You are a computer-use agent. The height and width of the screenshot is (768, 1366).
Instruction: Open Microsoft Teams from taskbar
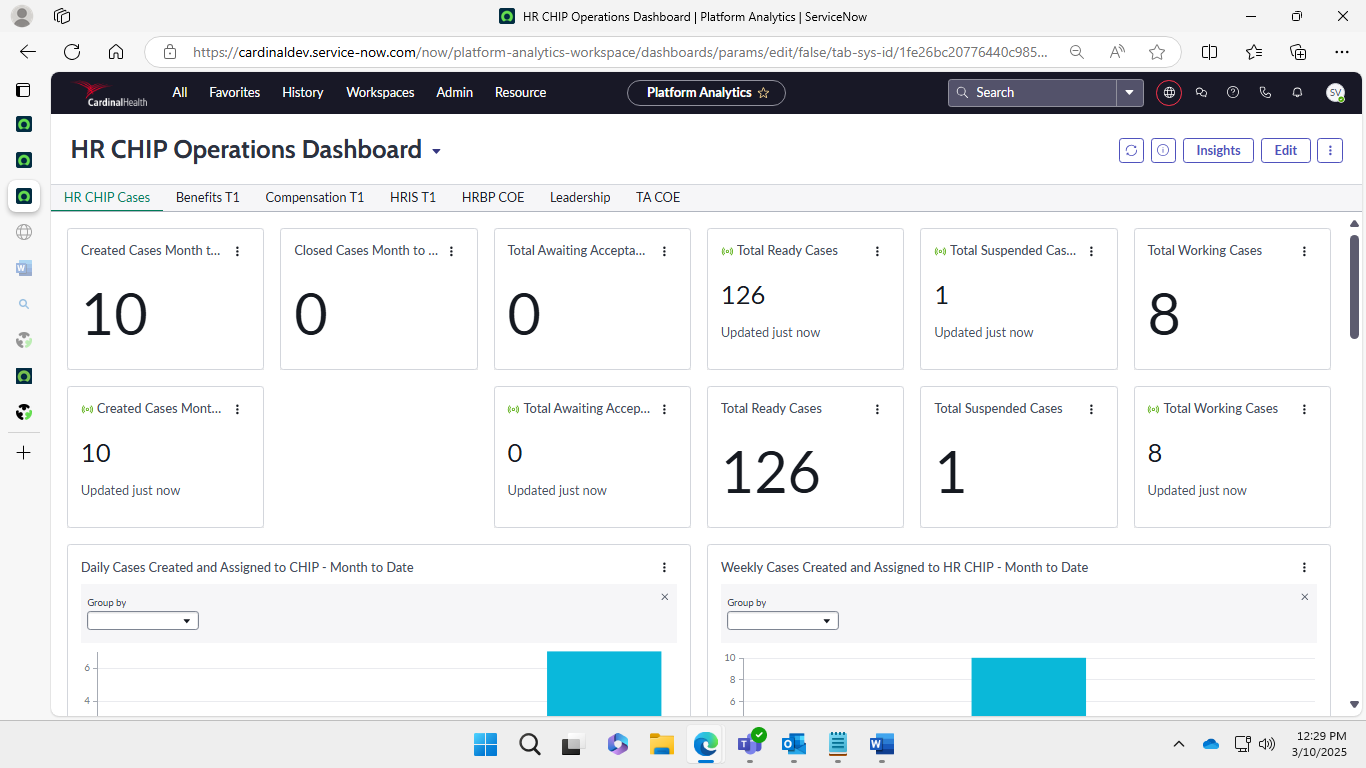[x=750, y=744]
